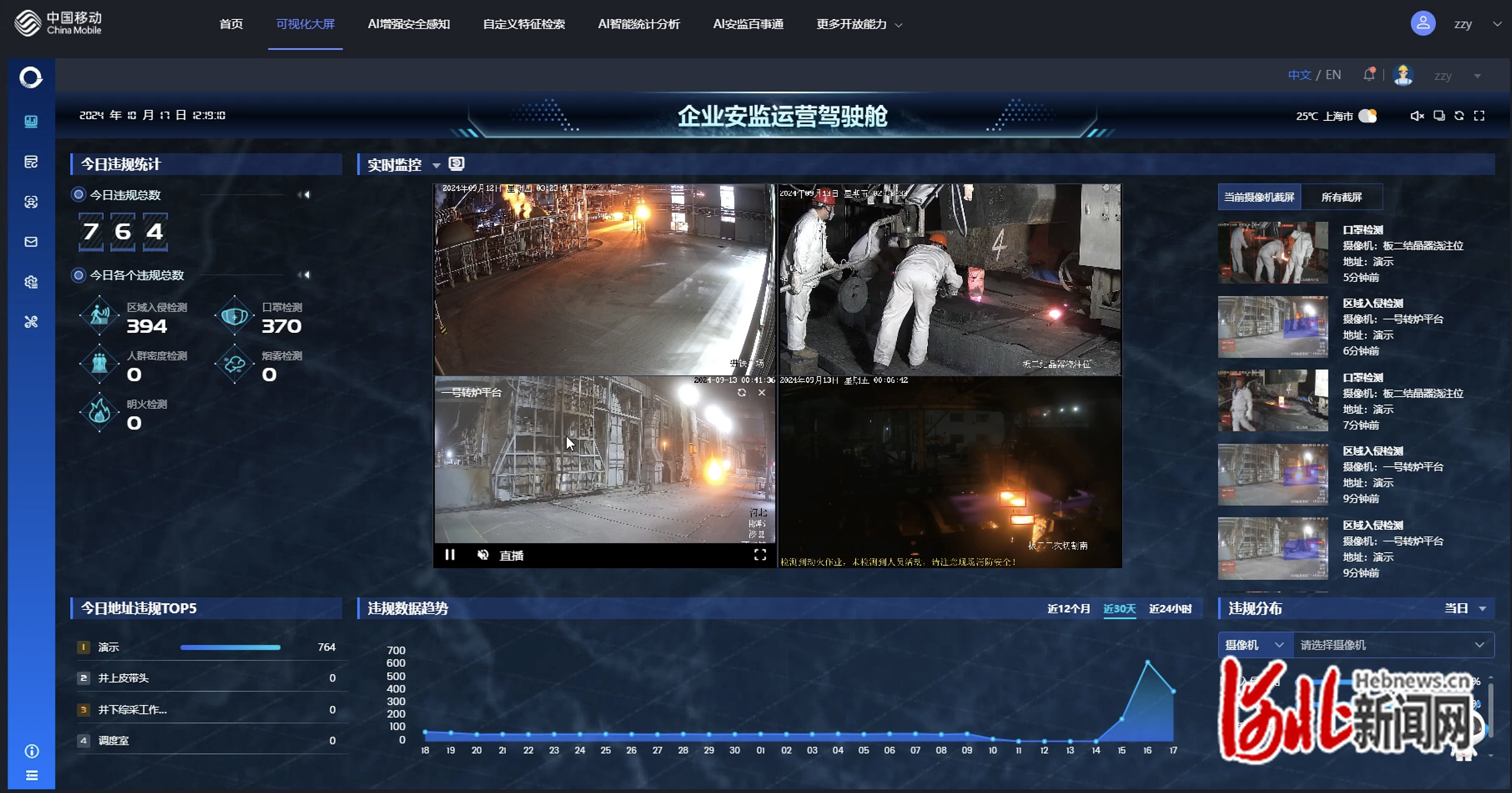Image resolution: width=1512 pixels, height=793 pixels.
Task: Open 自定义特征检索 in navigation
Action: click(x=524, y=24)
